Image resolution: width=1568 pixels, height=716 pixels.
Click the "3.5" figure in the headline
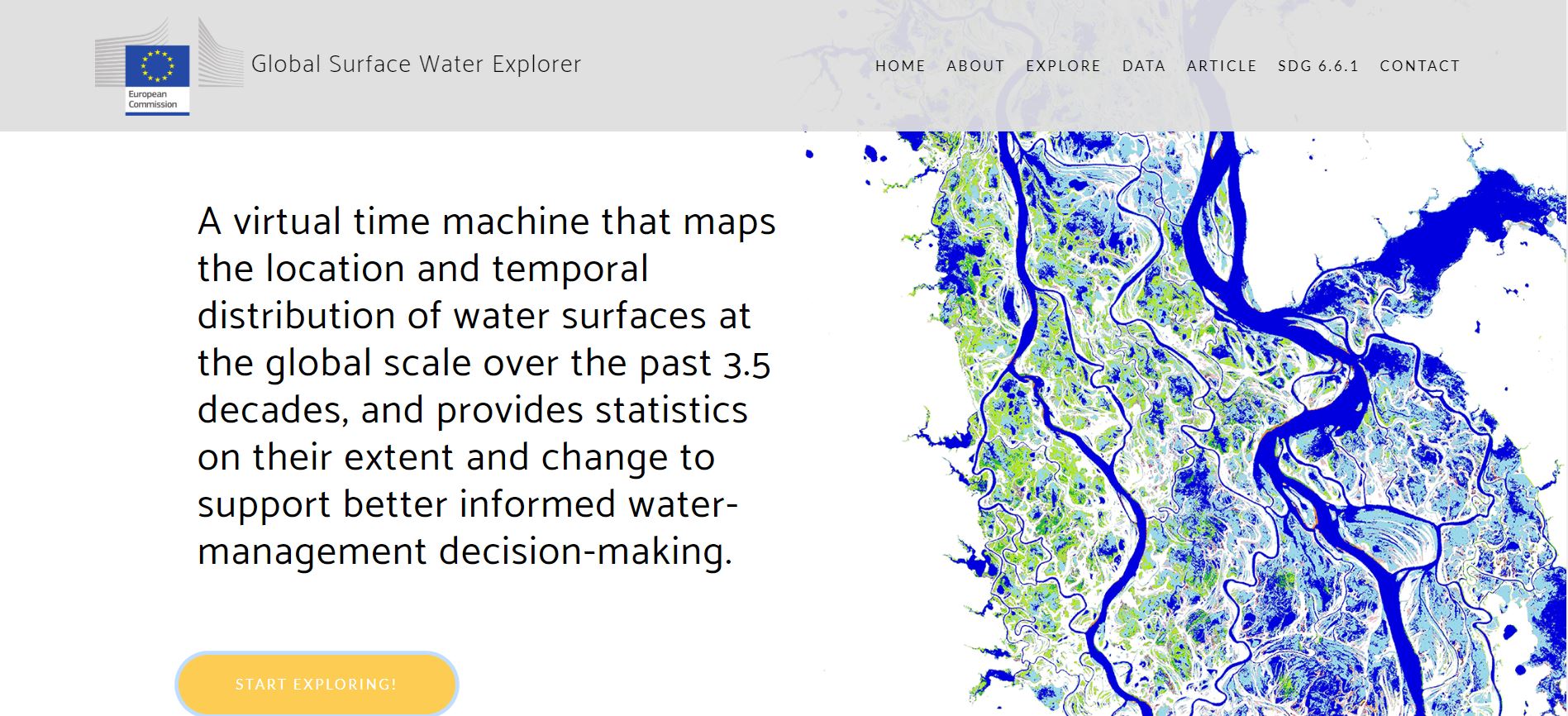pyautogui.click(x=746, y=365)
